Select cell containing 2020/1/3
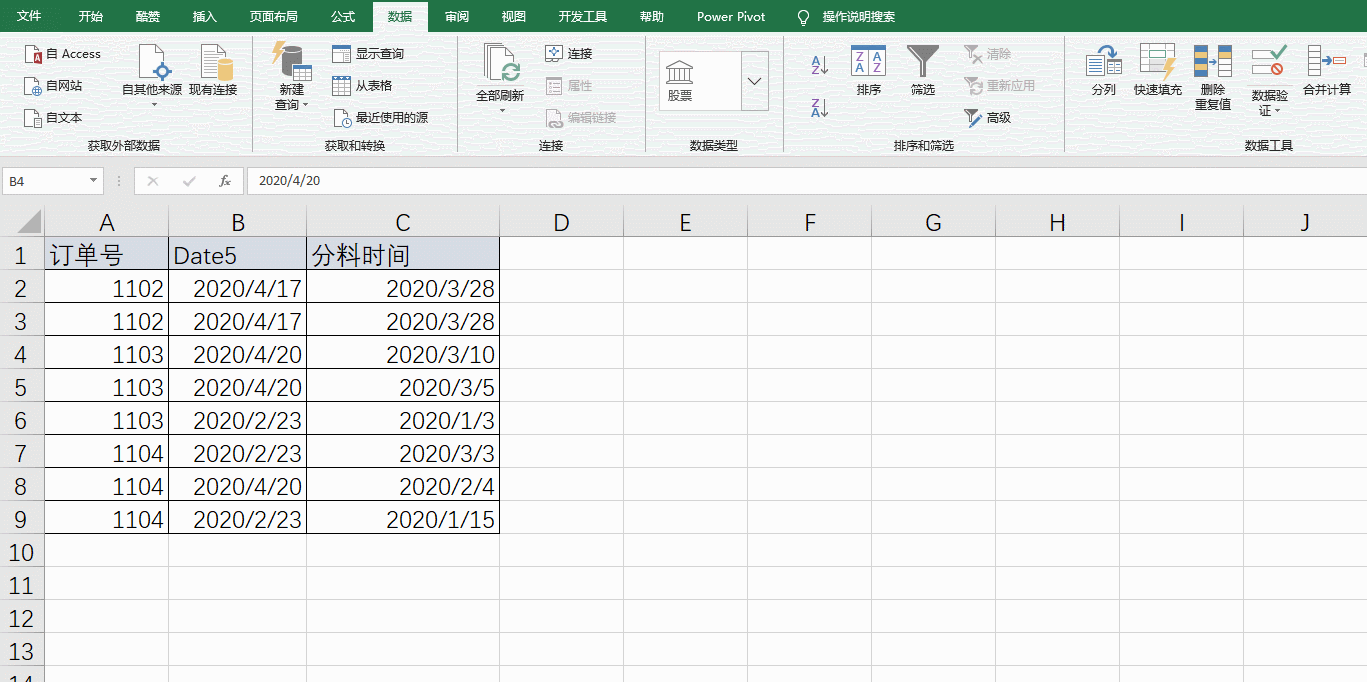Viewport: 1367px width, 682px height. pyautogui.click(x=403, y=420)
